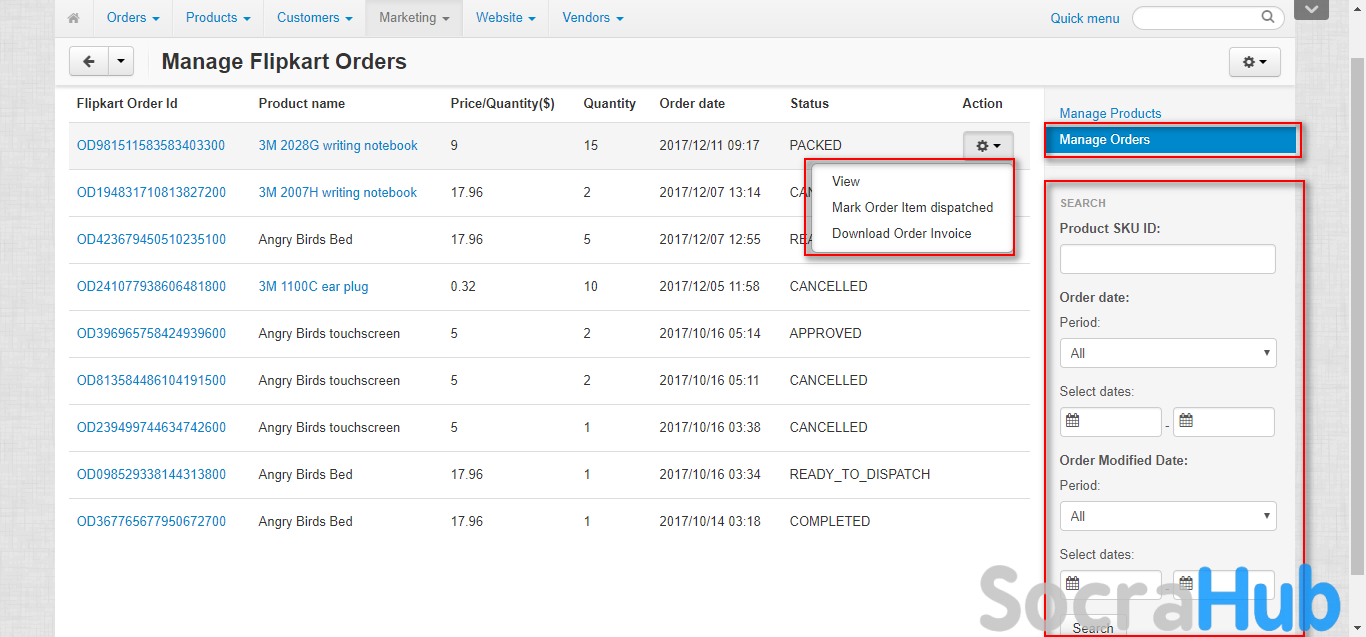Click the Product SKU ID input field
Viewport: 1366px width, 637px height.
1167,259
